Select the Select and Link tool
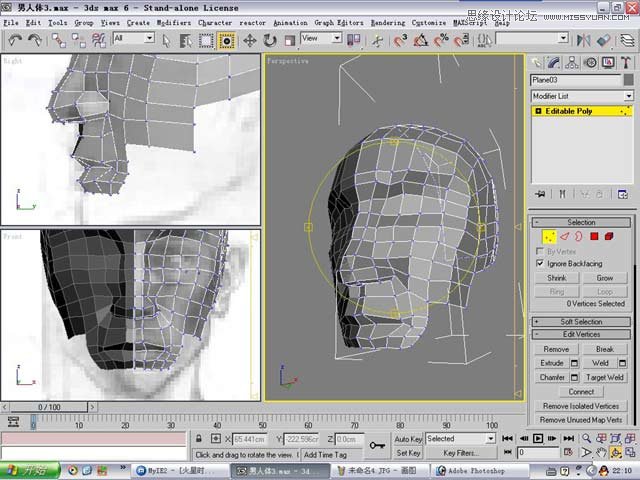 point(59,40)
